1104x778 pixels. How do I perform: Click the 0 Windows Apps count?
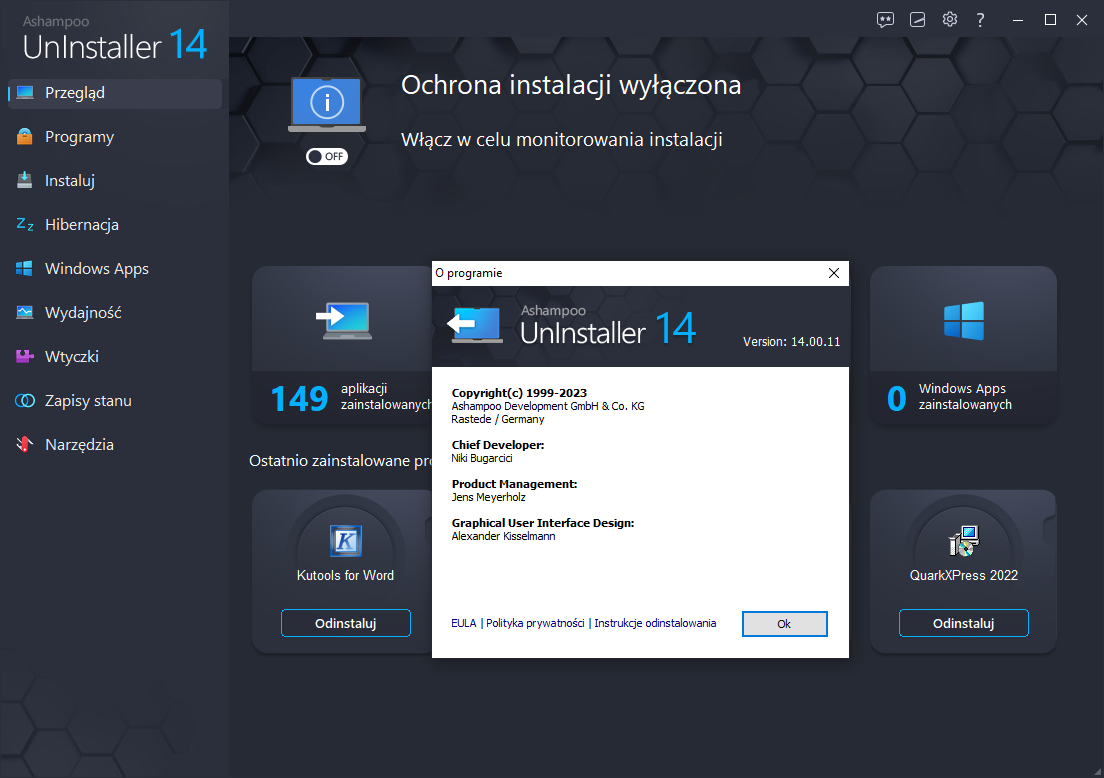click(896, 399)
